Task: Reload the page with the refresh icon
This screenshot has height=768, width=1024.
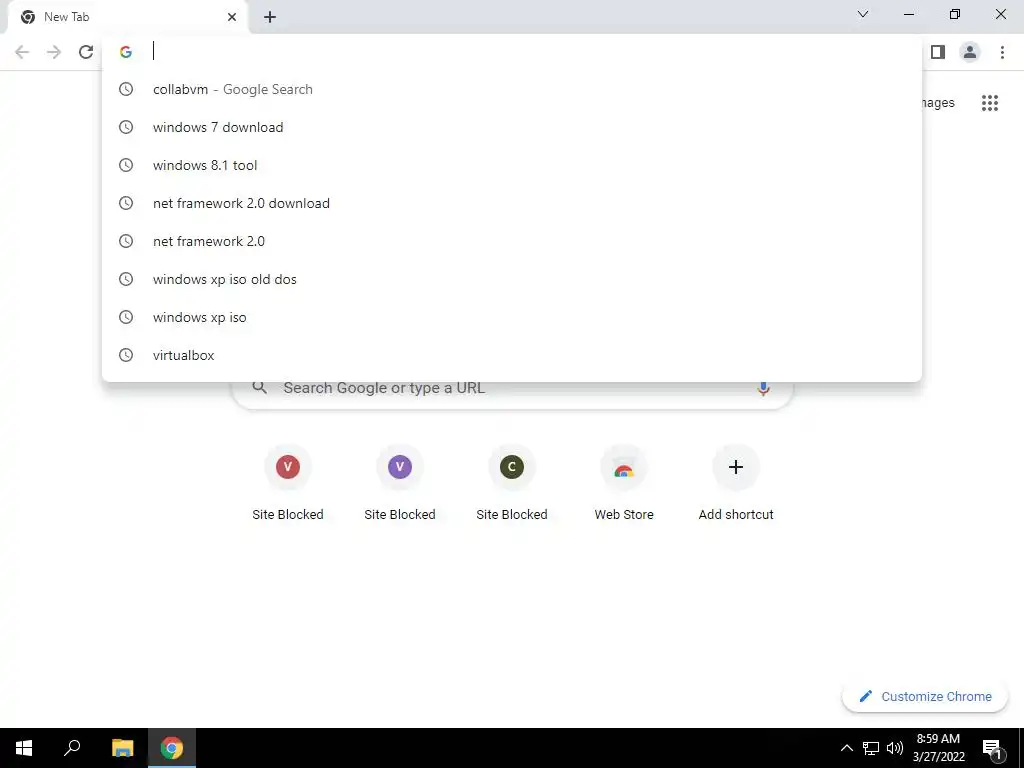Action: pyautogui.click(x=86, y=52)
